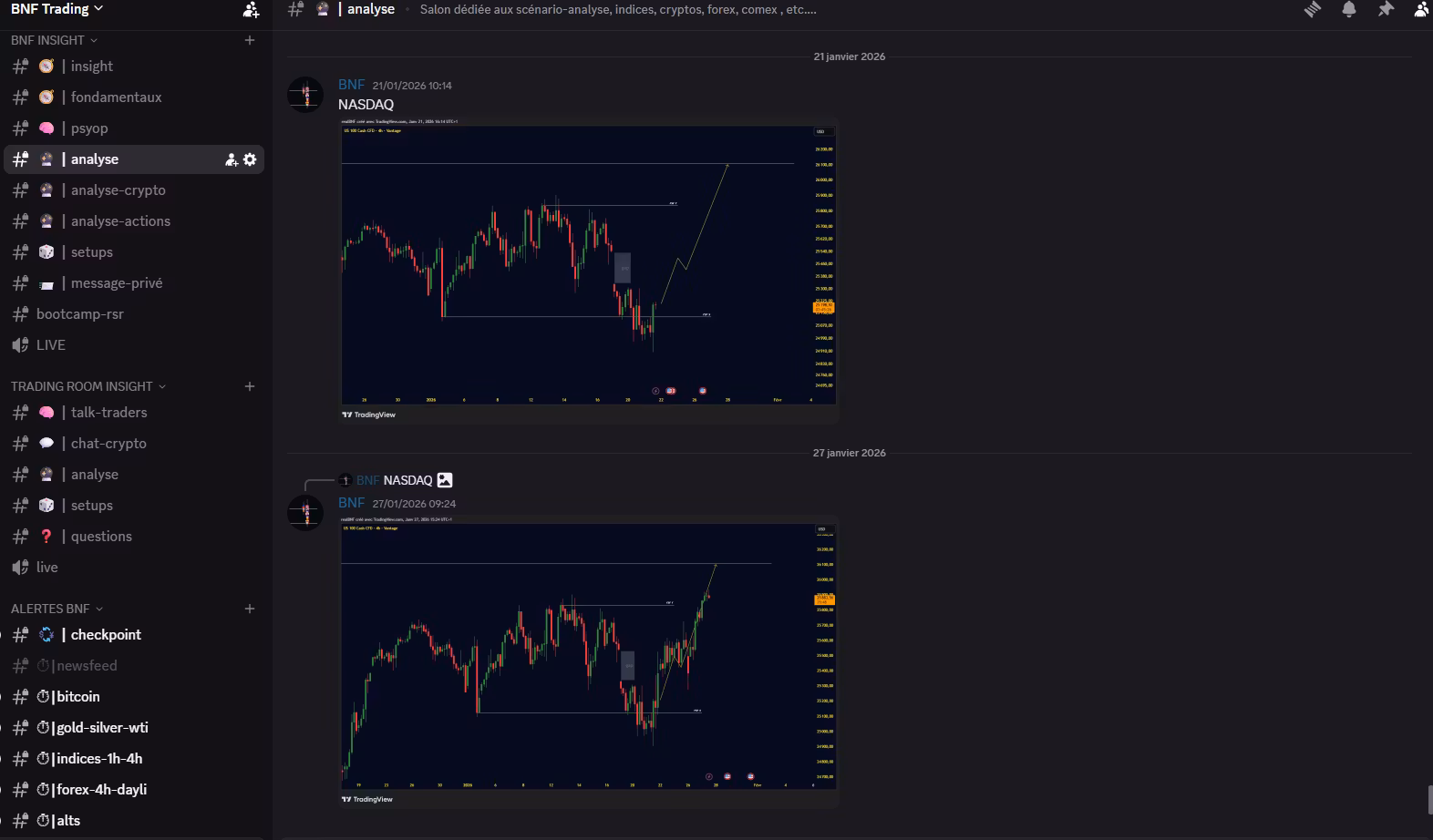
Task: Click create invite icon on analyse channel
Action: [232, 159]
